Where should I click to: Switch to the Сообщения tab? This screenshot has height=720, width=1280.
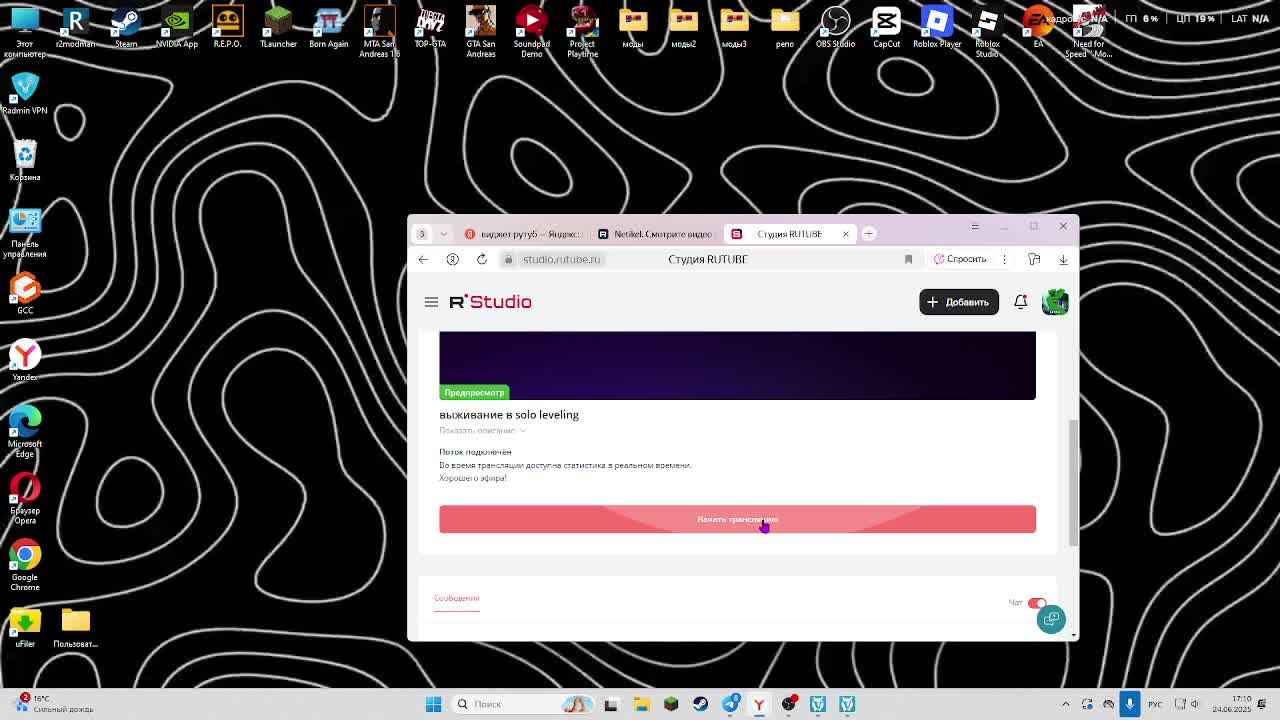click(456, 598)
